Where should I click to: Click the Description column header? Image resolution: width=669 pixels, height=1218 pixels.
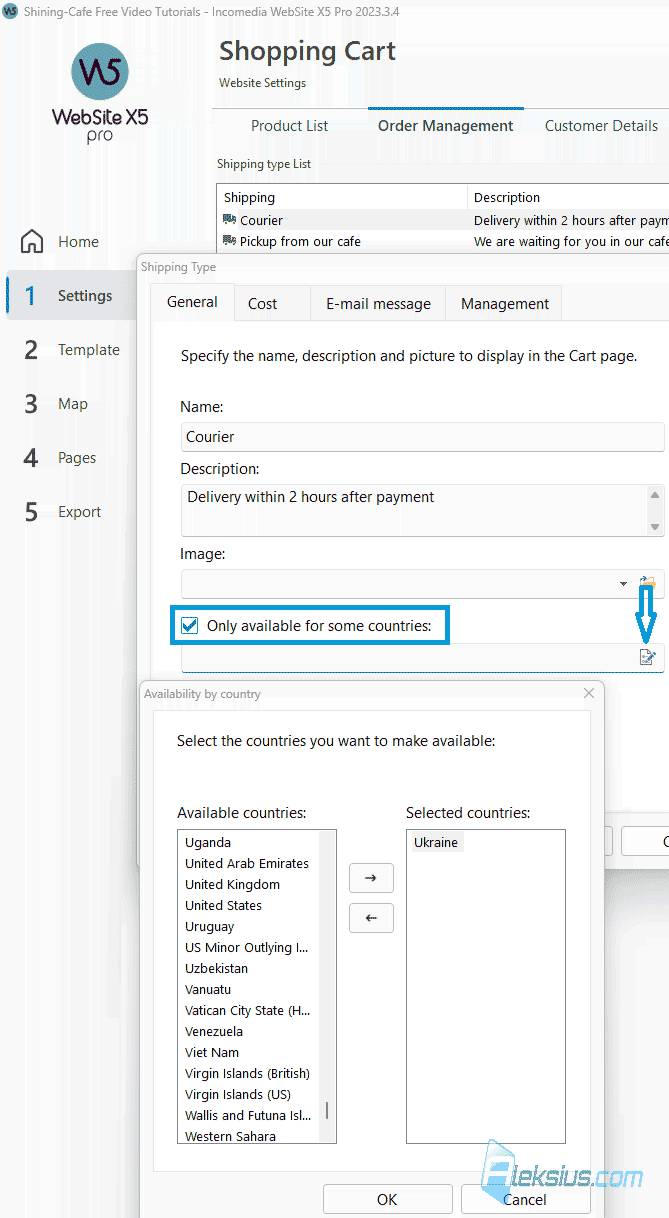click(x=568, y=197)
